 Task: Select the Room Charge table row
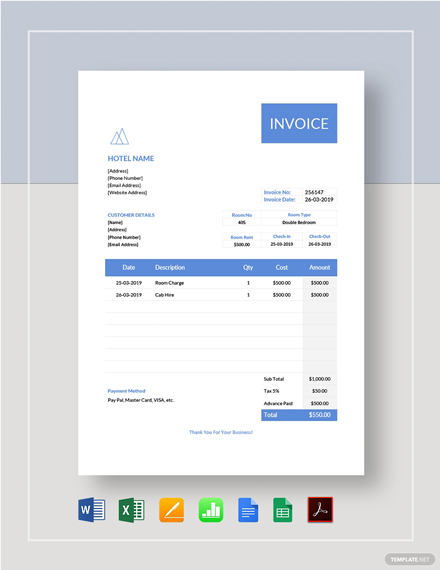221,283
